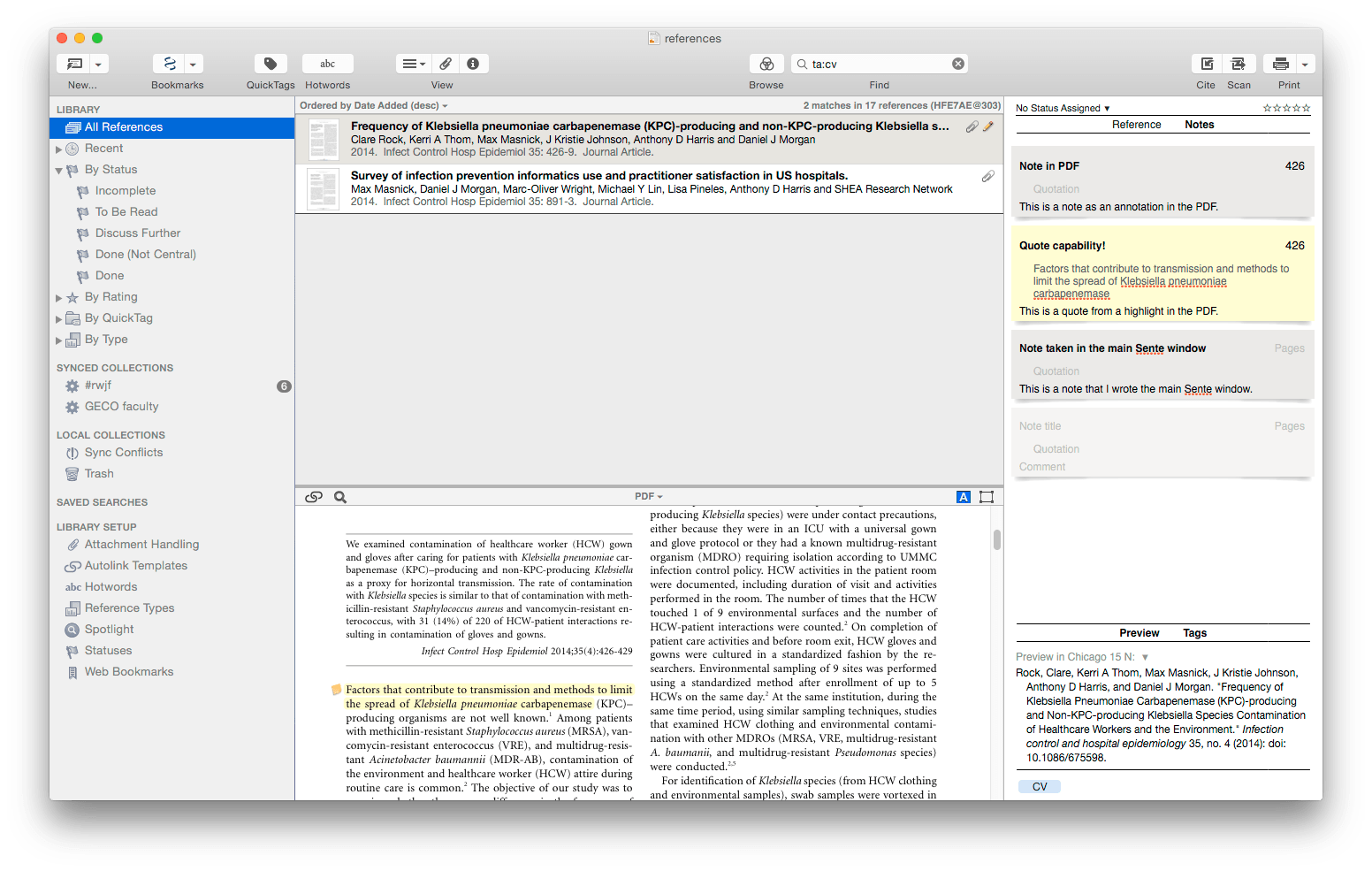The width and height of the screenshot is (1372, 871).
Task: Switch to the Tags tab
Action: (1195, 632)
